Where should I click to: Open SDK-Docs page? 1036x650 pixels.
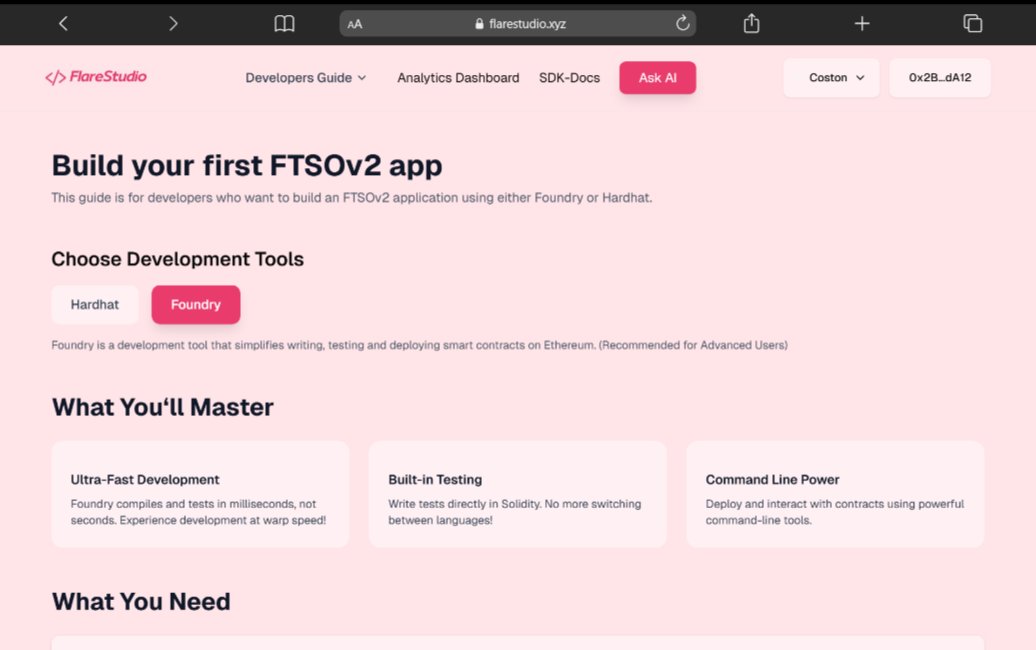coord(569,78)
